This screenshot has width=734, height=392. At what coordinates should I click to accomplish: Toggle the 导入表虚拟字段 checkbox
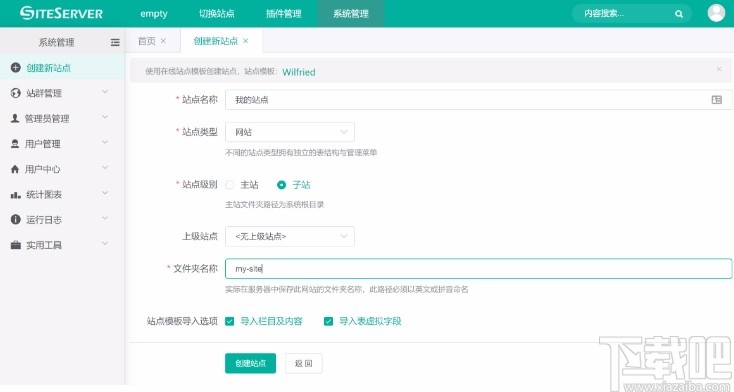(x=328, y=321)
